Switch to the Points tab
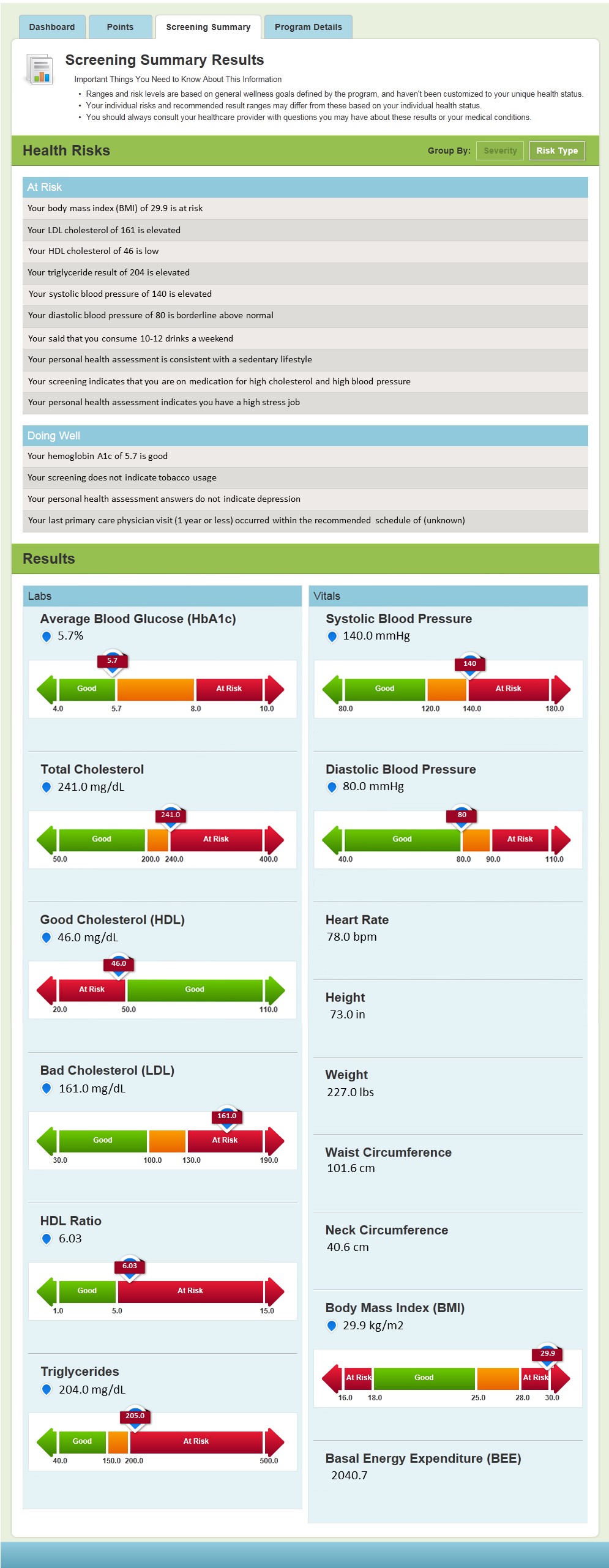This screenshot has height=1568, width=609. point(120,27)
